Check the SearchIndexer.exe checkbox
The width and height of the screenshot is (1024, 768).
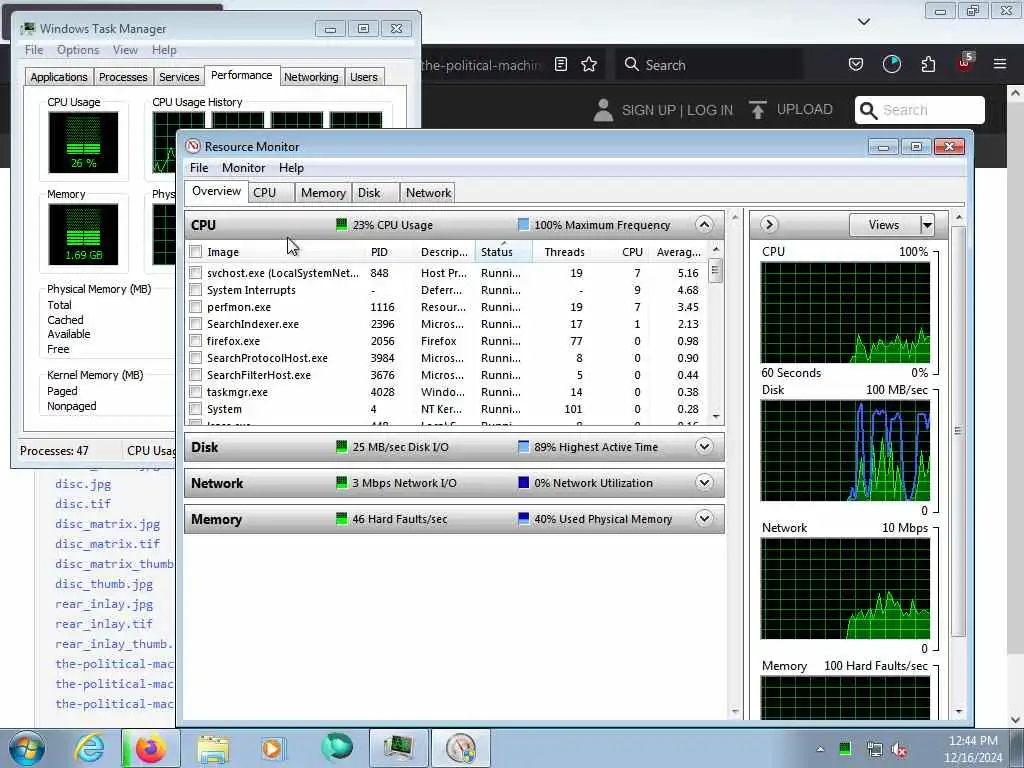tap(195, 324)
